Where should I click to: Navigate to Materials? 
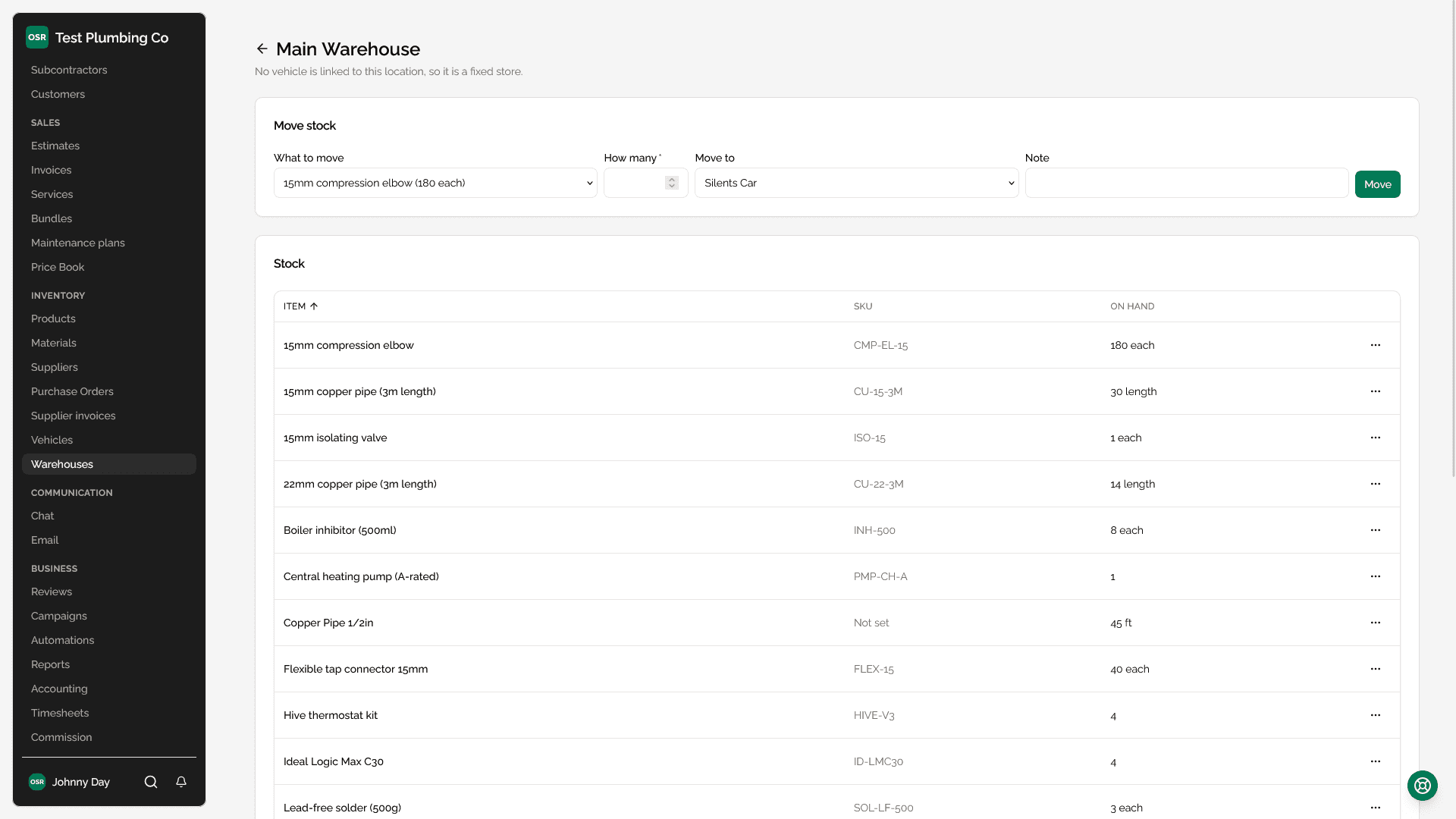(54, 343)
